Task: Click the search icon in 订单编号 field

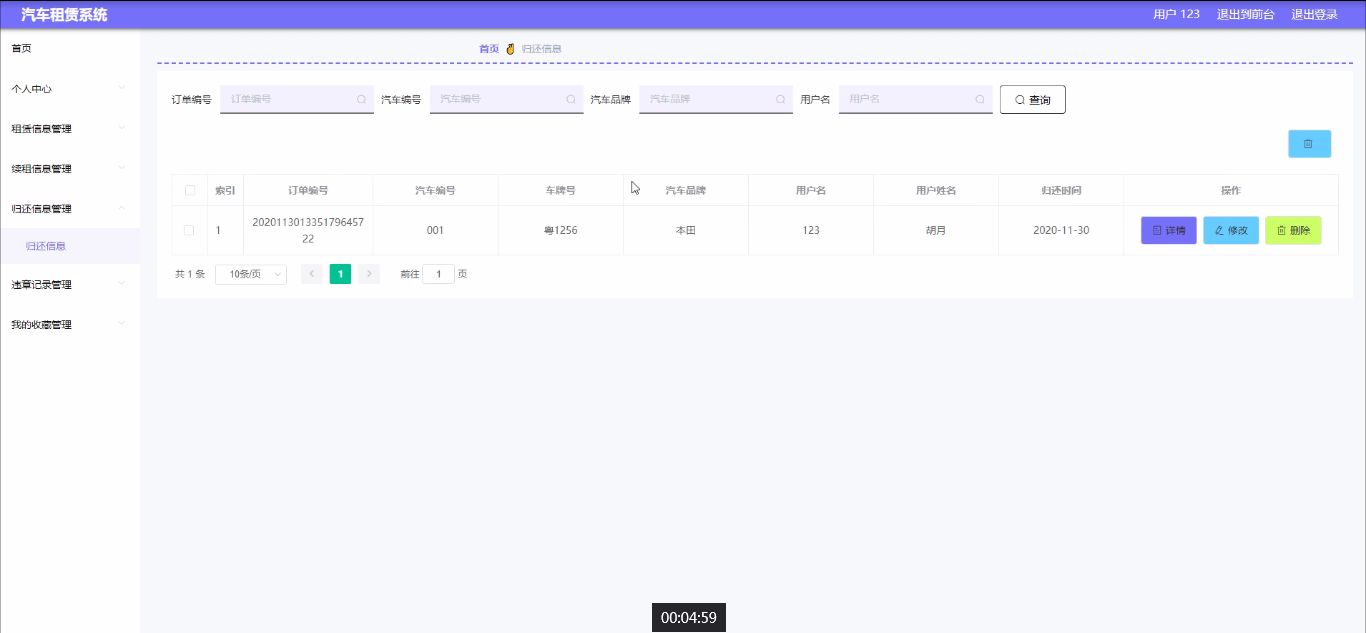Action: [361, 100]
